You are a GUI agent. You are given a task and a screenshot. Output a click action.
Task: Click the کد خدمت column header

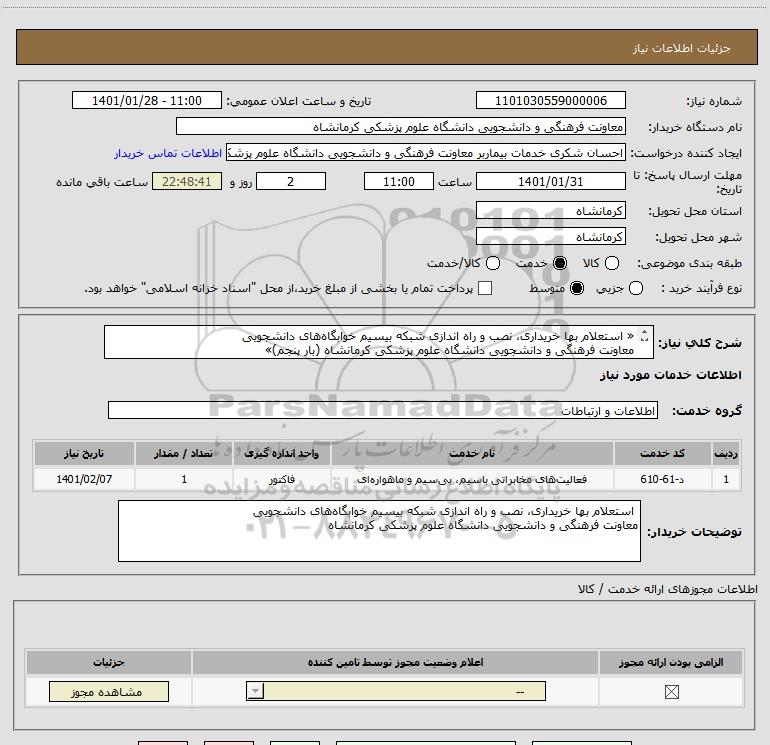[662, 453]
